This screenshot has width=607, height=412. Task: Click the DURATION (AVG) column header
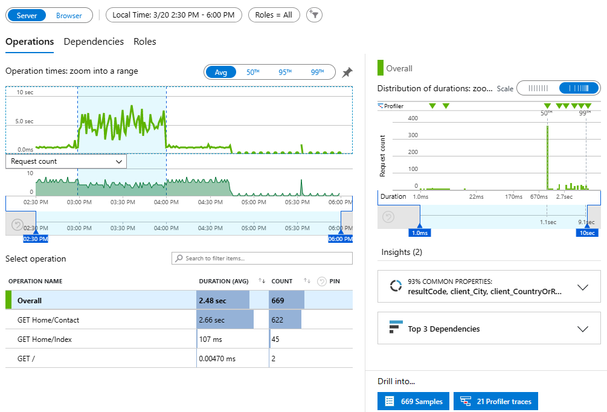[x=223, y=281]
